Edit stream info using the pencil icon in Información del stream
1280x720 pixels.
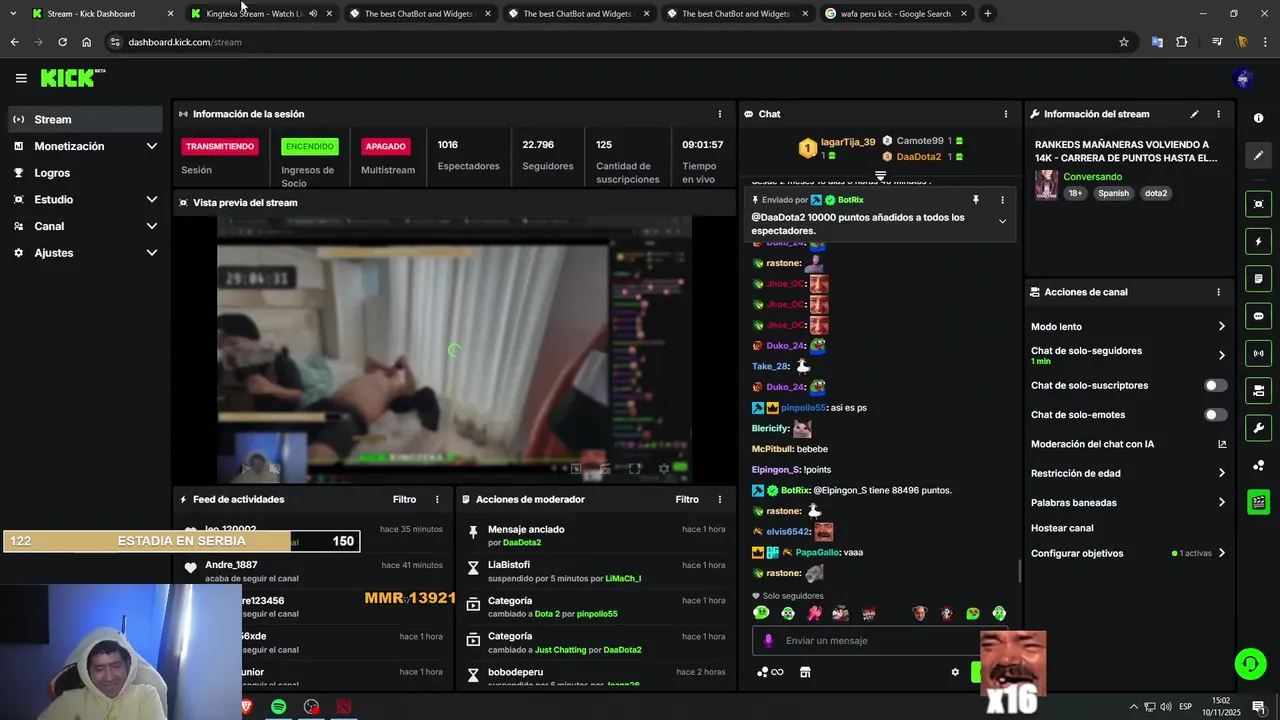pyautogui.click(x=1194, y=114)
